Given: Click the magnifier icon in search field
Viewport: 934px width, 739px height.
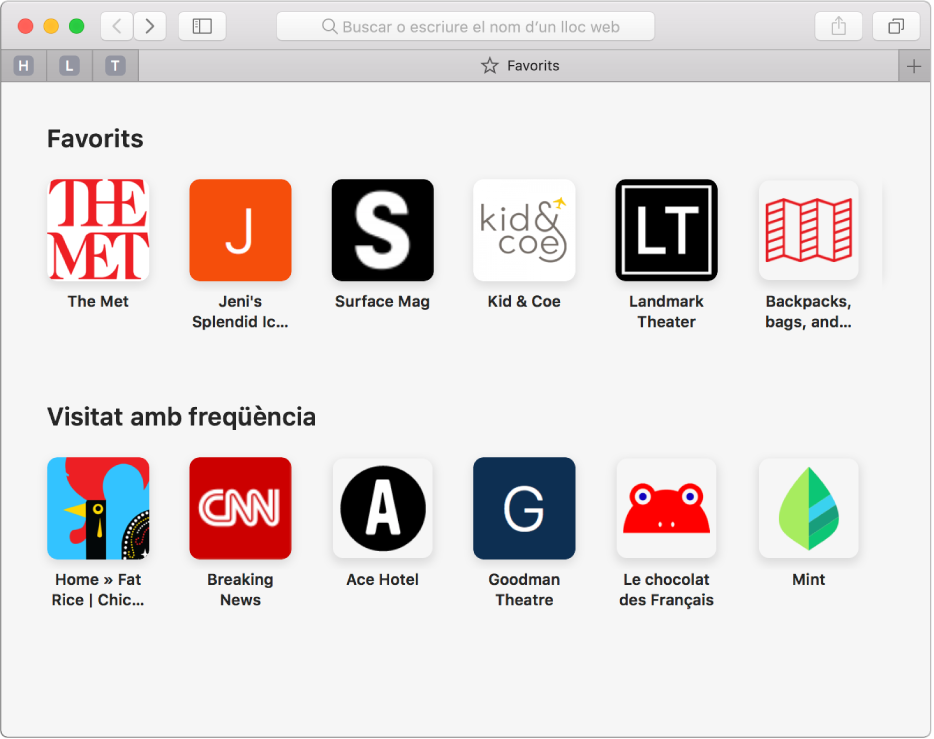Looking at the screenshot, I should [x=329, y=26].
